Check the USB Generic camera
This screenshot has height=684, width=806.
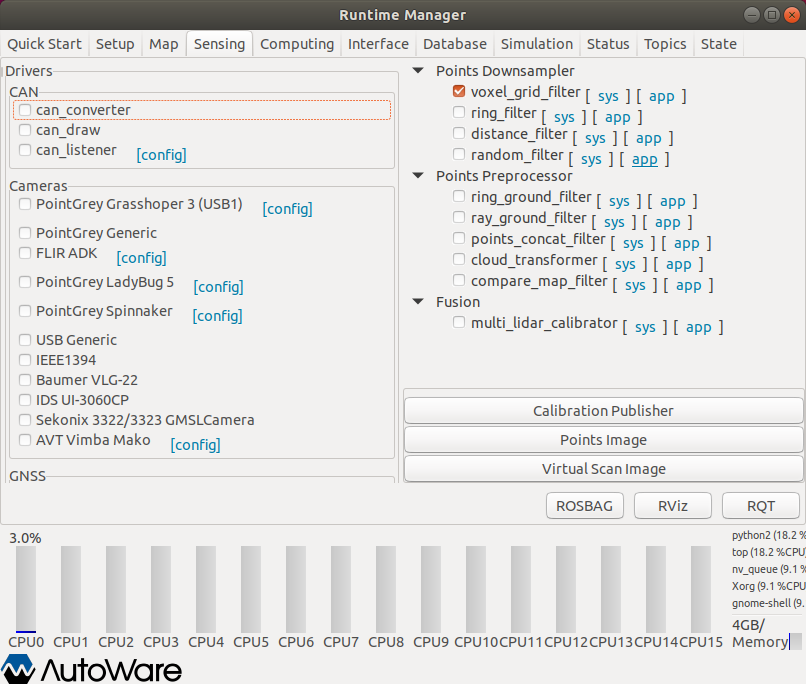tap(25, 340)
